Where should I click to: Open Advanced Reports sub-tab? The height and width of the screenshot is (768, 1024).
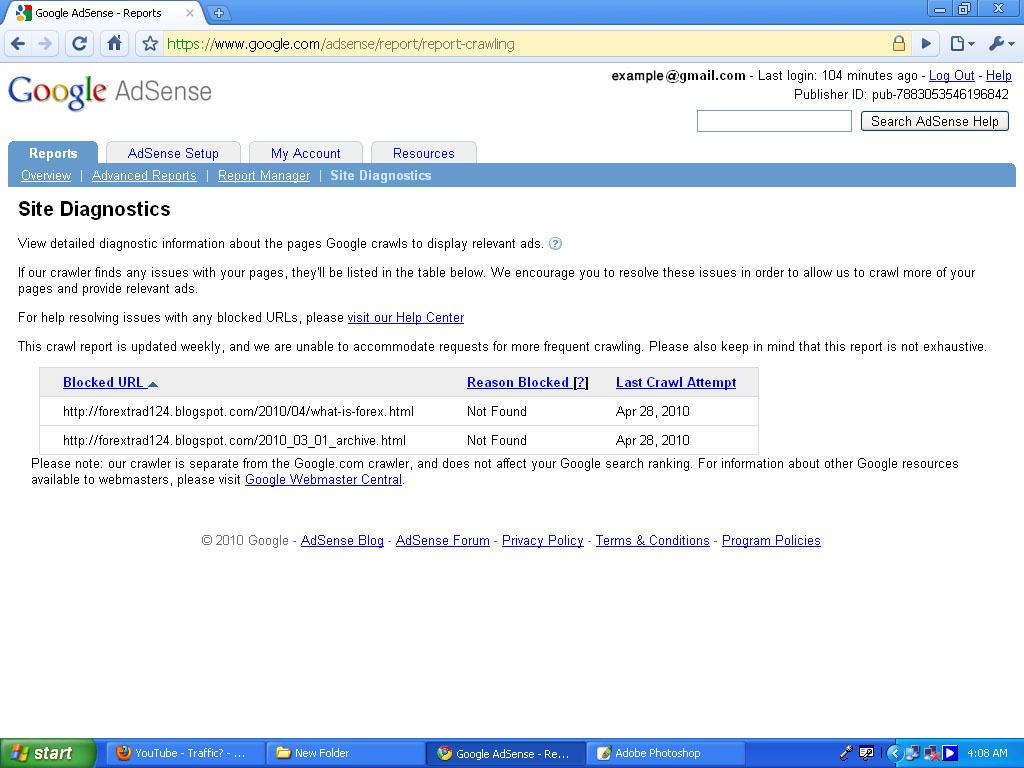coord(144,175)
